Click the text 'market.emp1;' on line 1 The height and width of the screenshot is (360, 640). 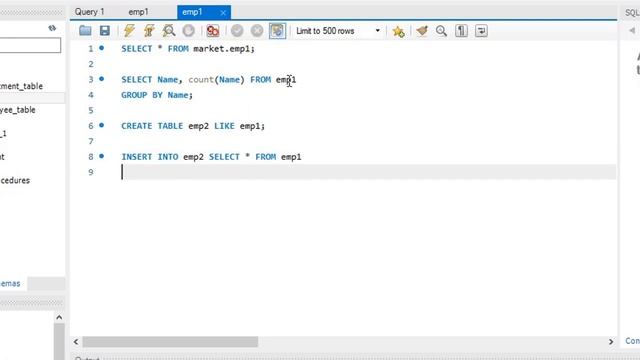[x=224, y=49]
